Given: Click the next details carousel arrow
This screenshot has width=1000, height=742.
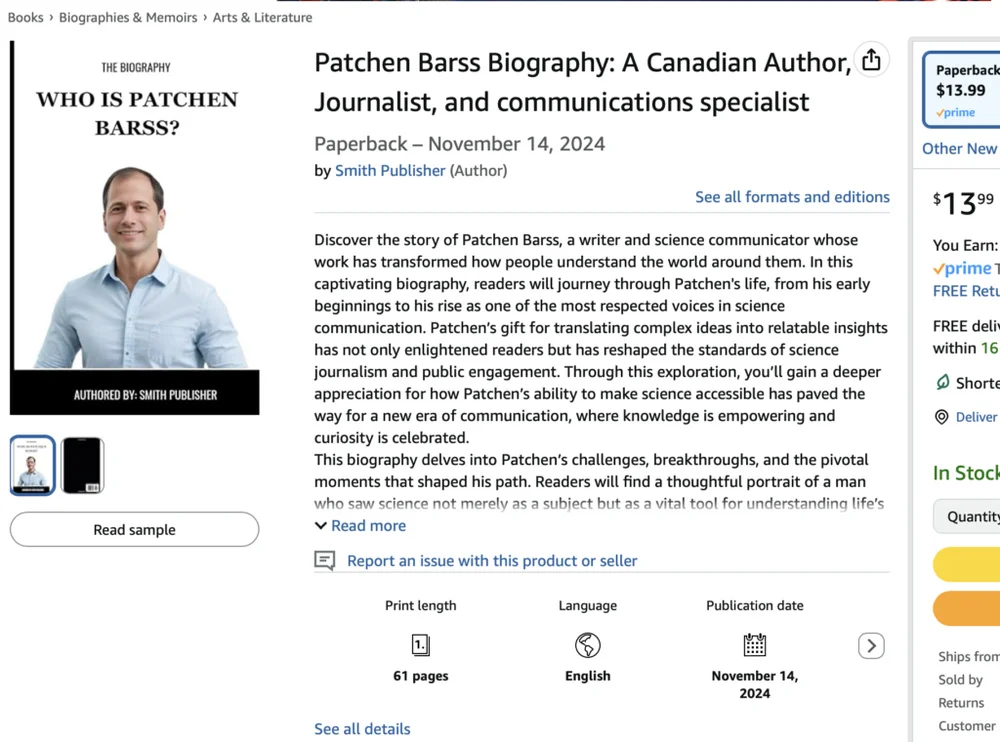Looking at the screenshot, I should (x=871, y=646).
